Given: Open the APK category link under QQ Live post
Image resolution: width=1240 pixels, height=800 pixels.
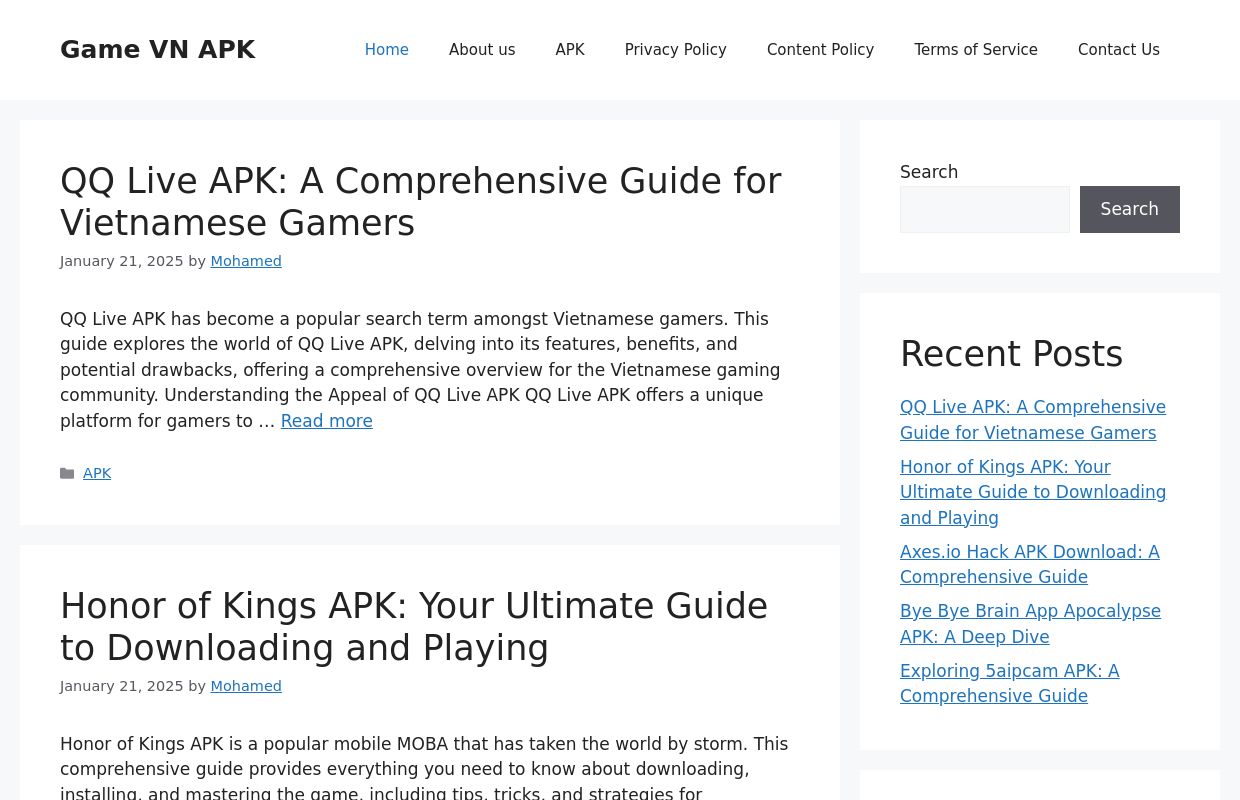Looking at the screenshot, I should tap(97, 474).
